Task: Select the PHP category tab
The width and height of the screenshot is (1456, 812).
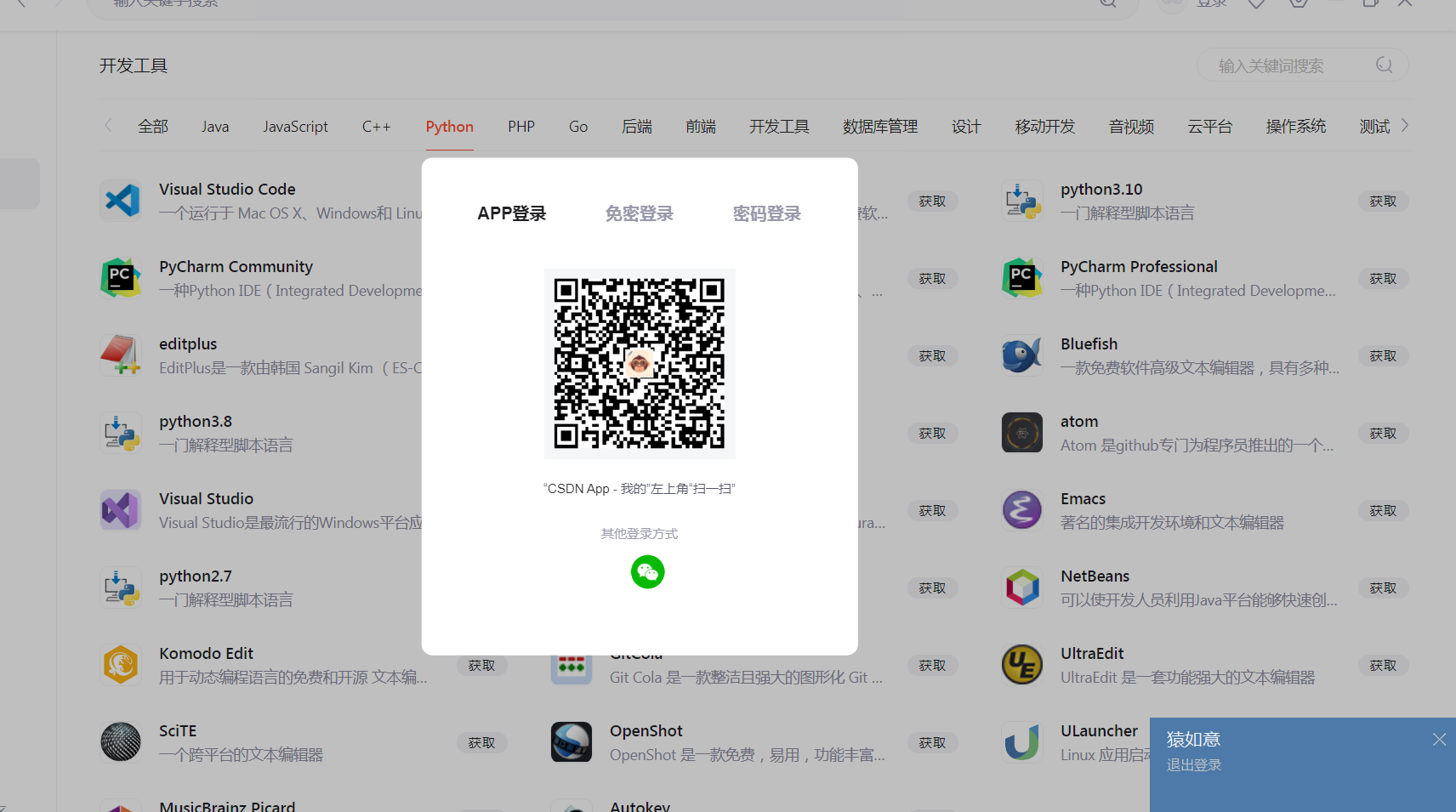Action: 521,127
